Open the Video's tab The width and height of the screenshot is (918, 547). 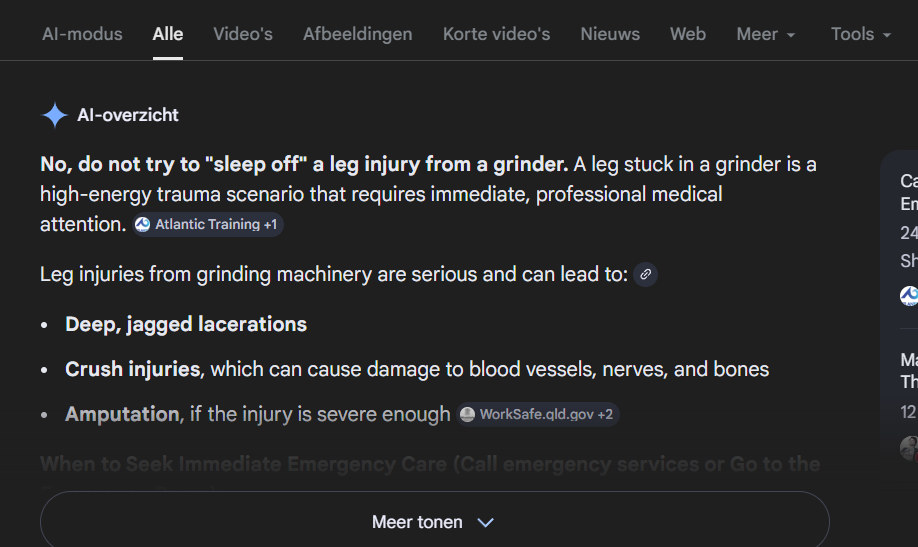point(243,34)
